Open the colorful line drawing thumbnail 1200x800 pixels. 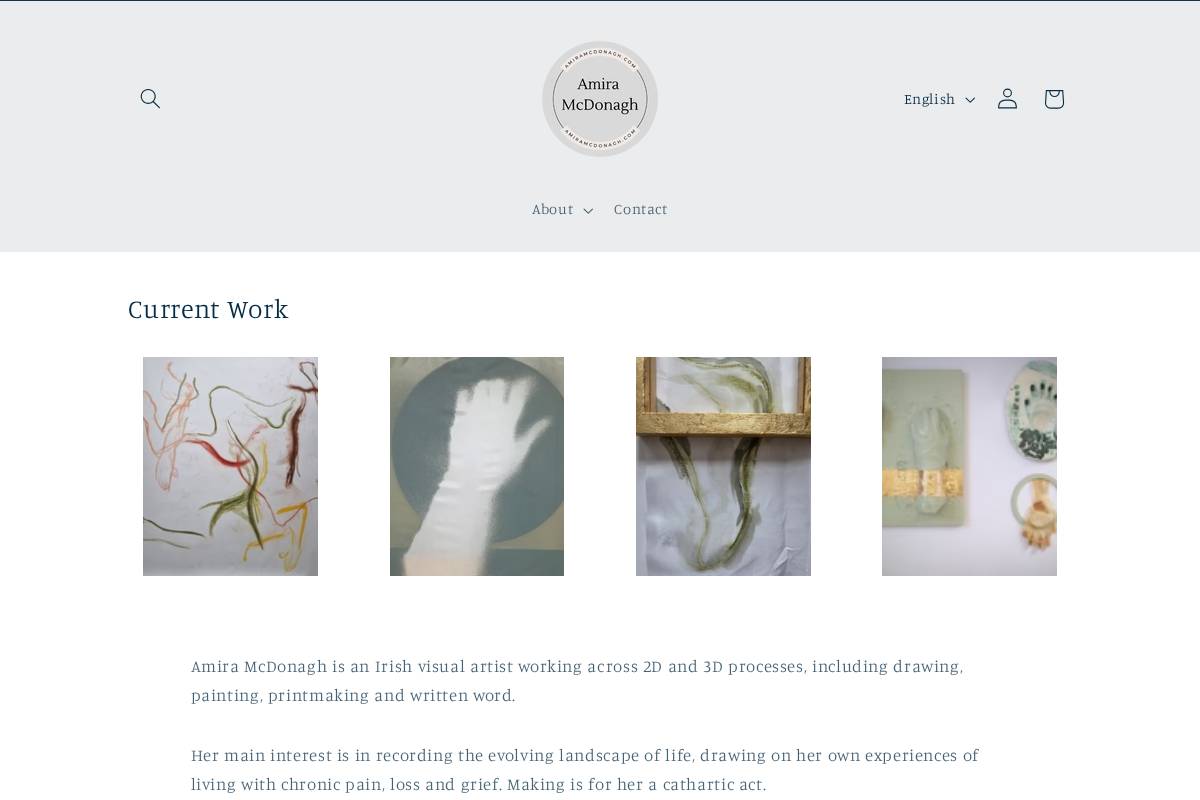pyautogui.click(x=230, y=466)
